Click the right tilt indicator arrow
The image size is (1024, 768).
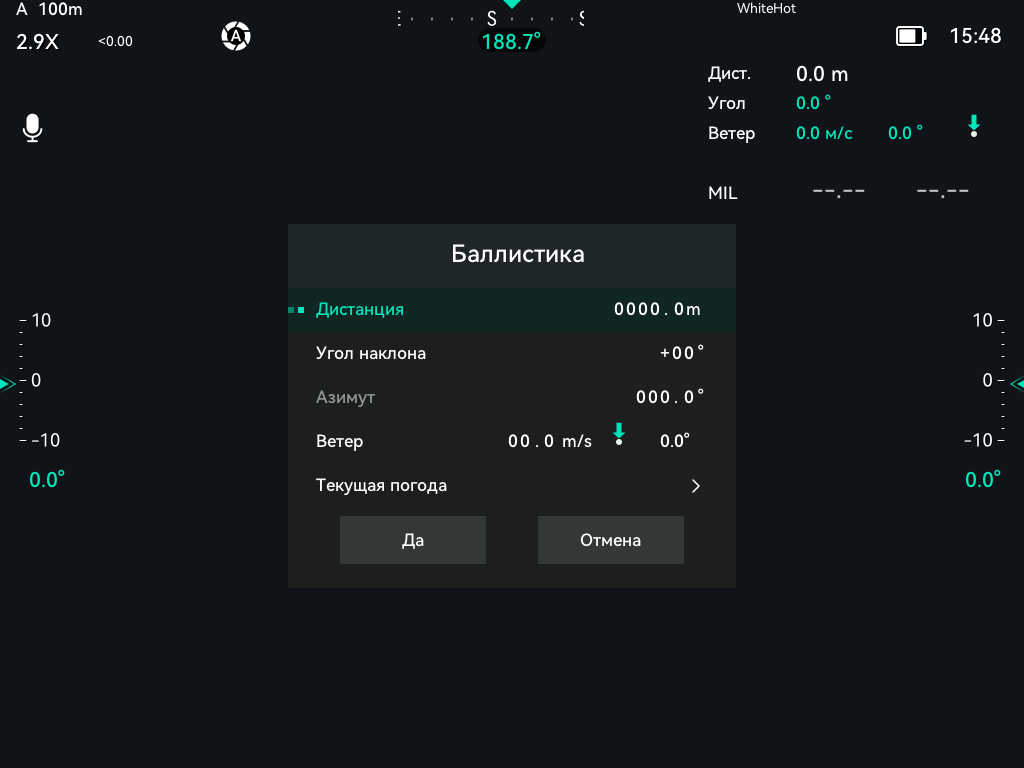[1017, 384]
